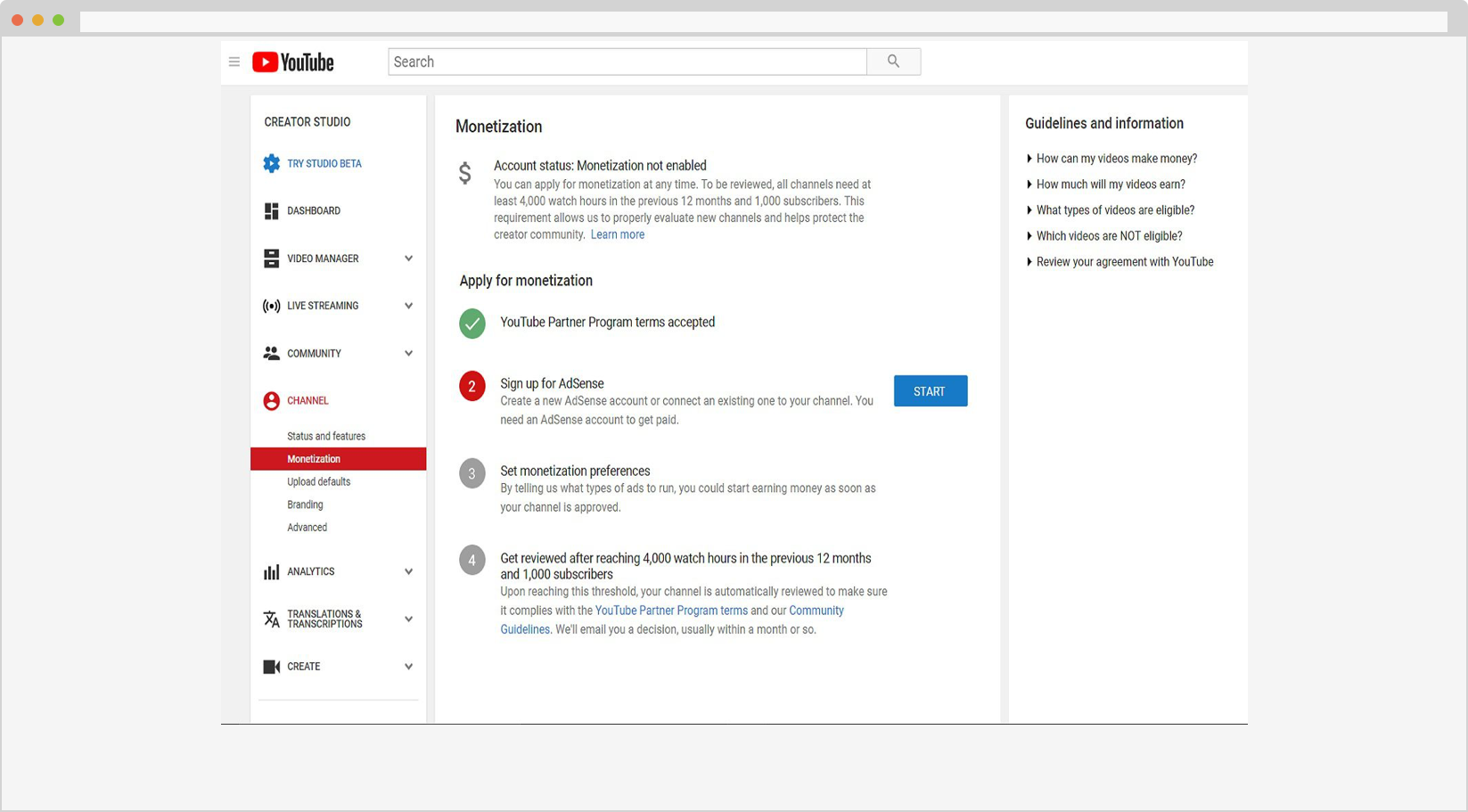Click the blue START button for AdSense
Viewport: 1468px width, 812px height.
coord(930,391)
